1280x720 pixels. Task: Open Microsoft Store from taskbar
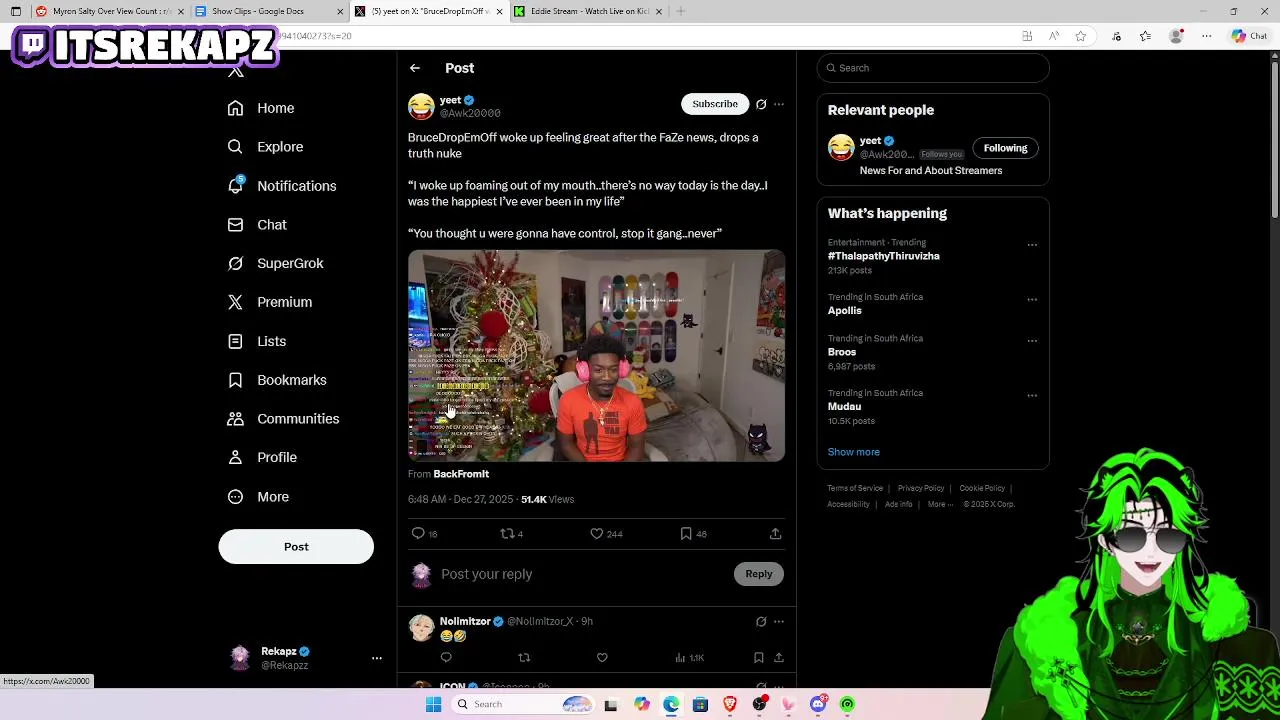click(x=700, y=704)
